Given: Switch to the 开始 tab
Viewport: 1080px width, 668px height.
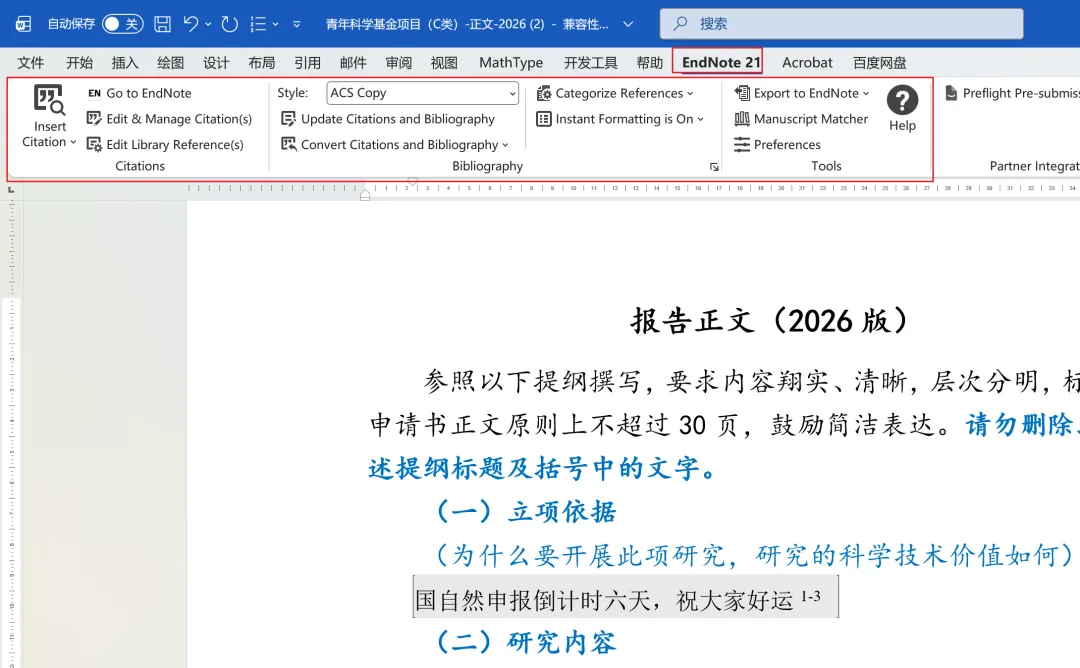Looking at the screenshot, I should [x=79, y=63].
